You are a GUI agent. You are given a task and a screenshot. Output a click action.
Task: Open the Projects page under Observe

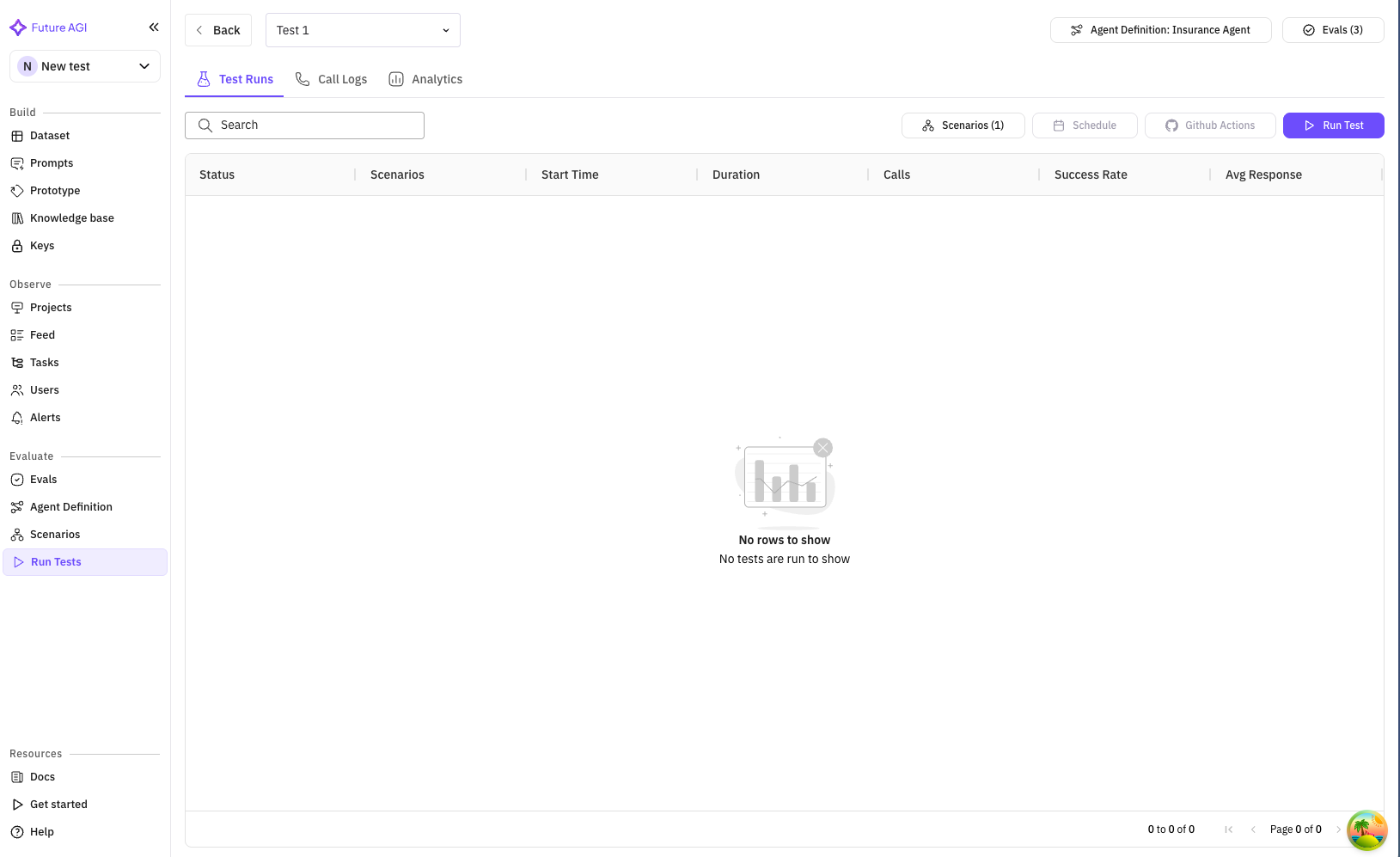click(x=52, y=307)
